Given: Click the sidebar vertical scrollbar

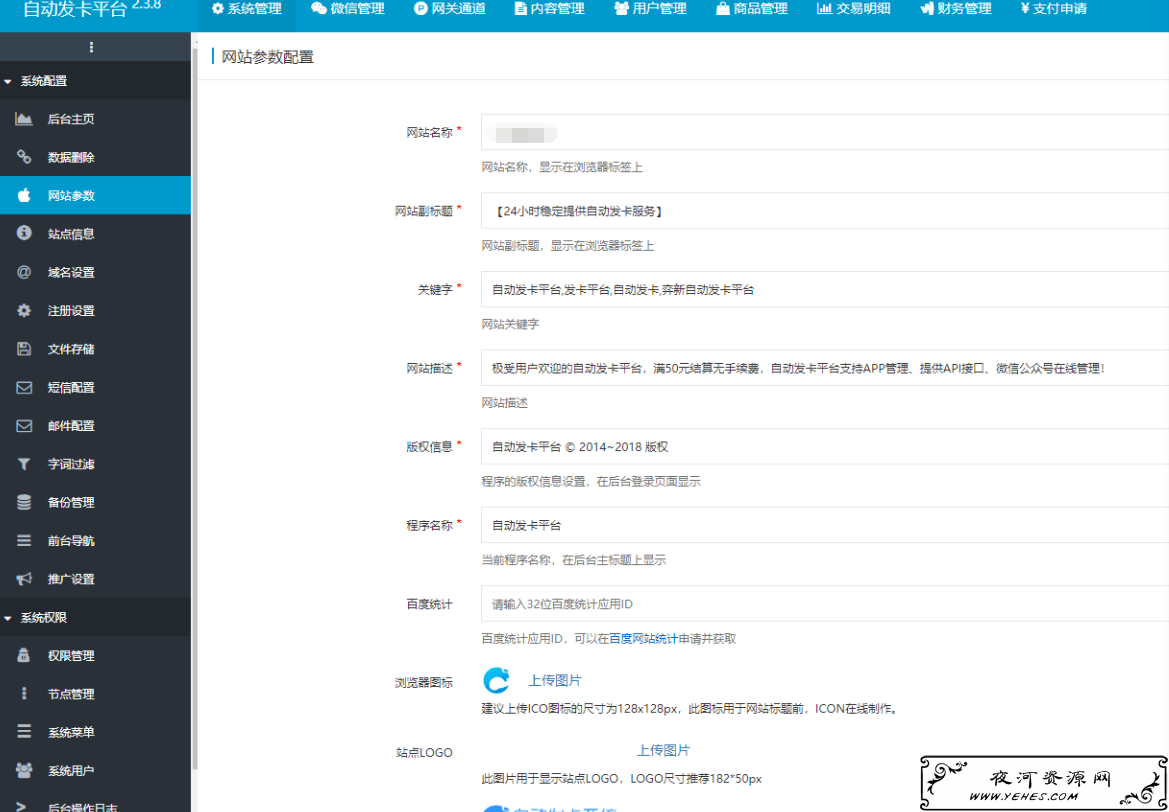Looking at the screenshot, I should (x=195, y=409).
